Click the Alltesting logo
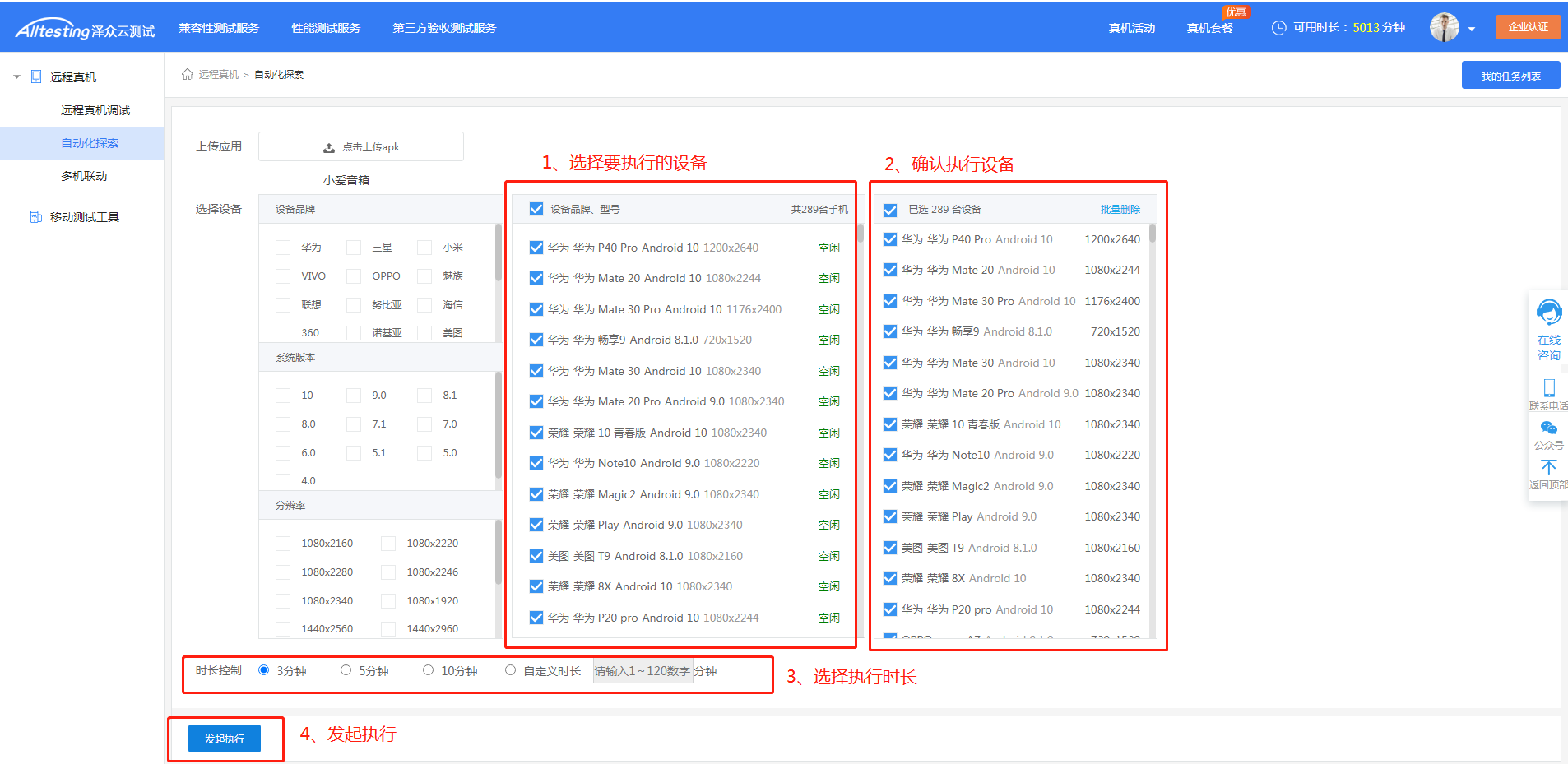Viewport: 1568px width, 764px height. click(x=85, y=30)
